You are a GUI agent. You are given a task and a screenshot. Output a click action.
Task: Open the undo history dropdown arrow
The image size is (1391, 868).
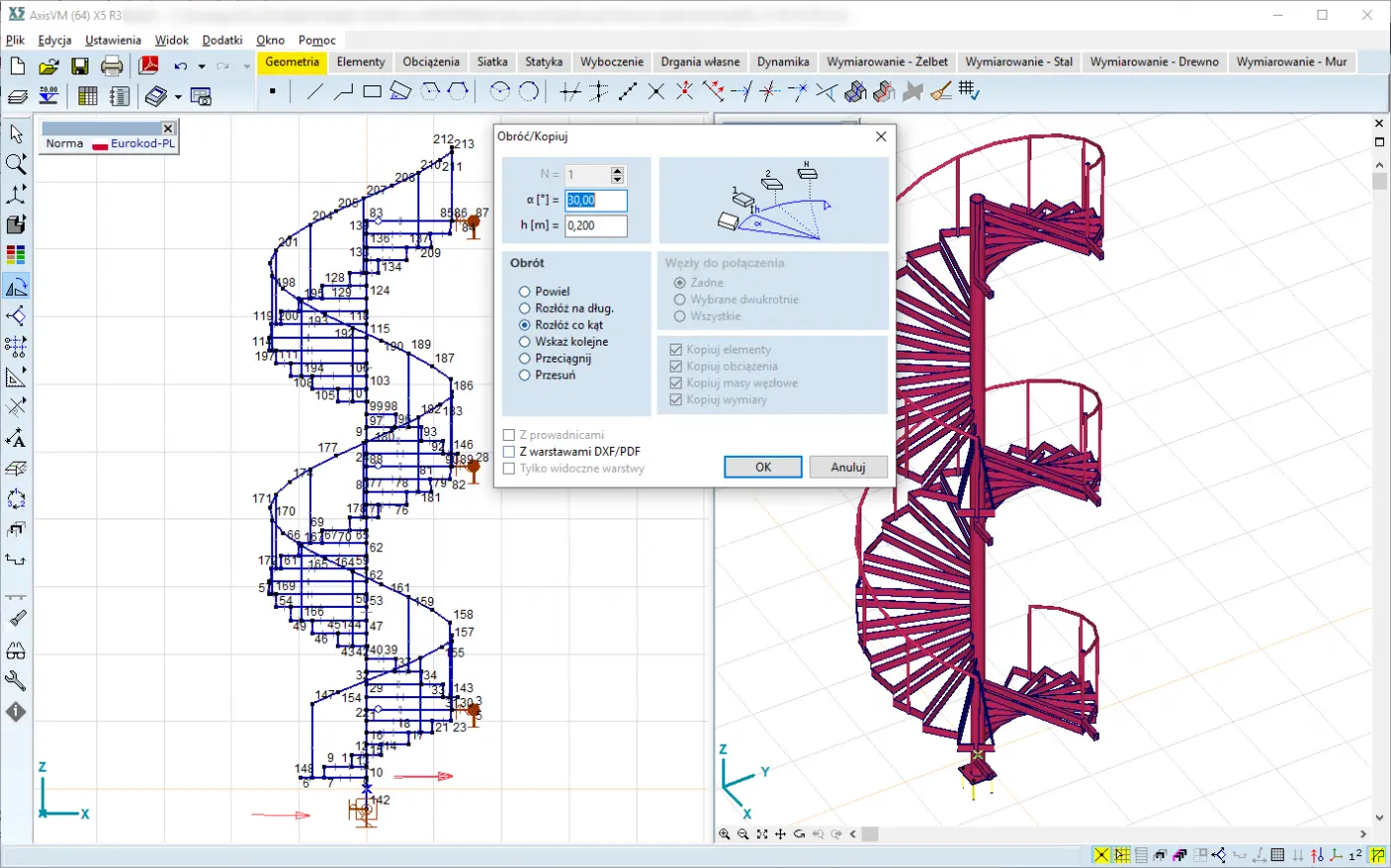[x=201, y=67]
